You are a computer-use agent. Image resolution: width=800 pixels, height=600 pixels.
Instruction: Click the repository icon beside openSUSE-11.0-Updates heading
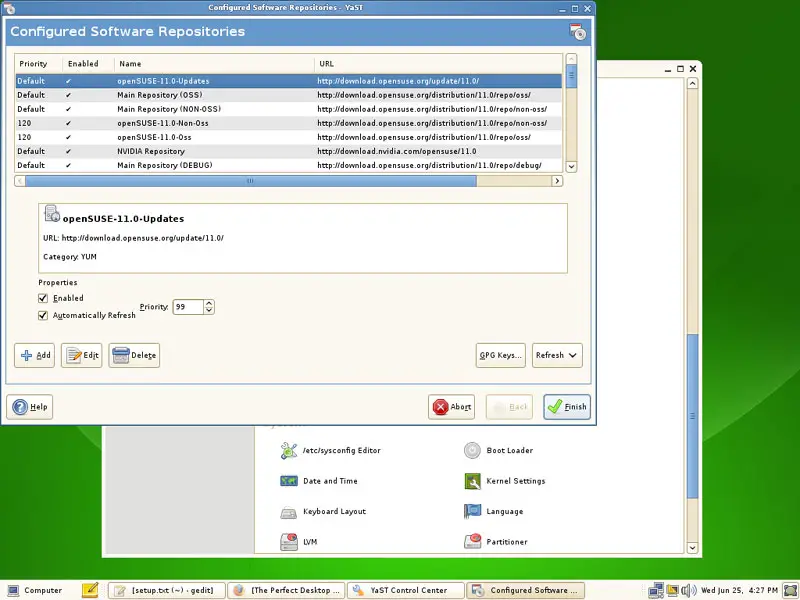pos(52,214)
